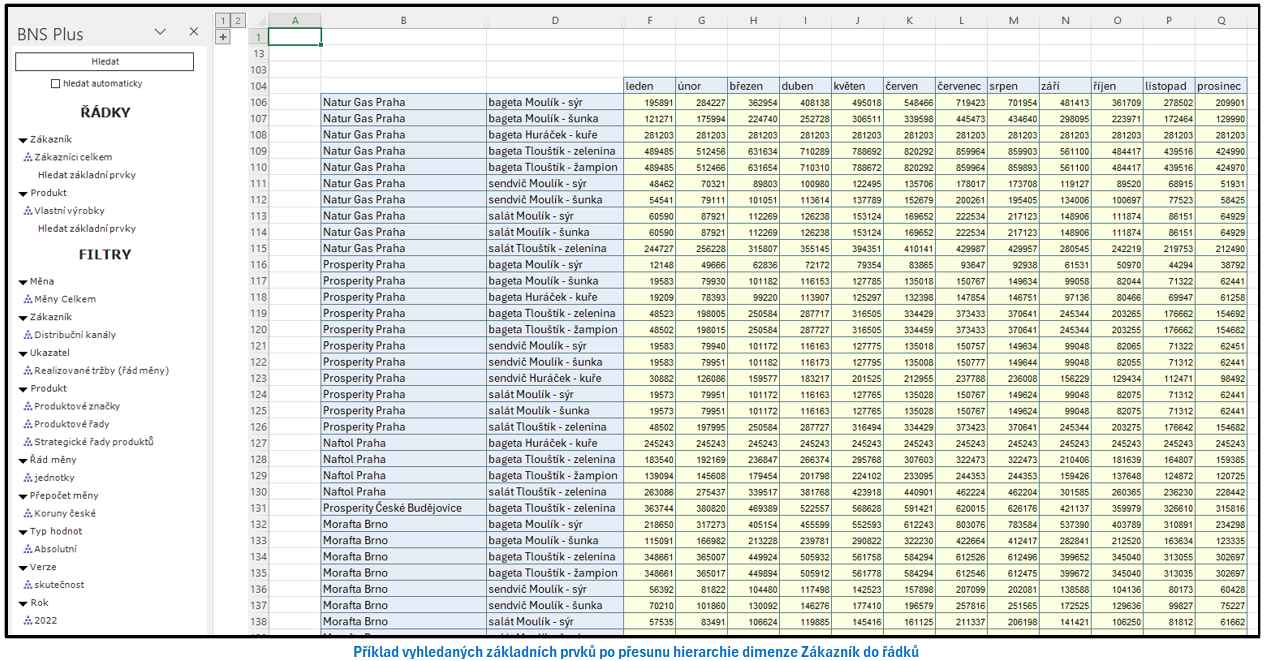Image resolution: width=1264 pixels, height=661 pixels.
Task: Collapse Měna filter group
Action: pyautogui.click(x=22, y=282)
